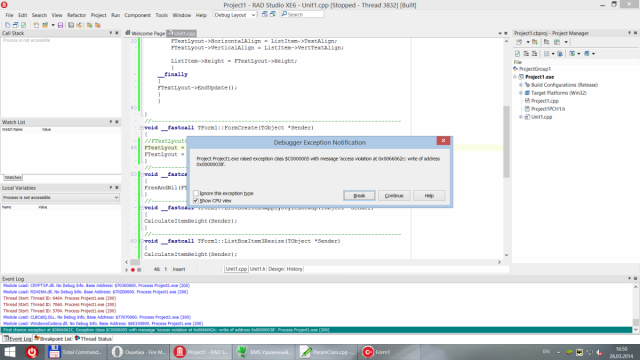Click Remove File from Project icon
640x360 pixels.
coord(98,25)
